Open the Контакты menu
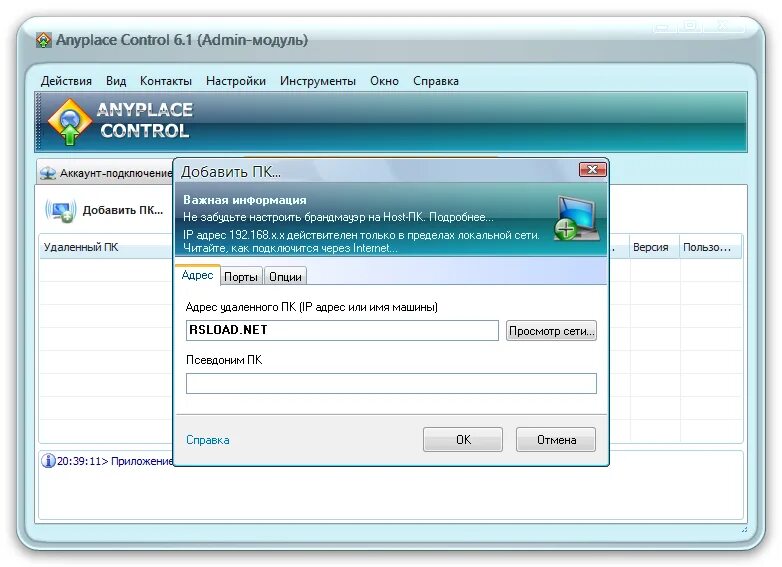This screenshot has height=567, width=782. click(x=166, y=81)
